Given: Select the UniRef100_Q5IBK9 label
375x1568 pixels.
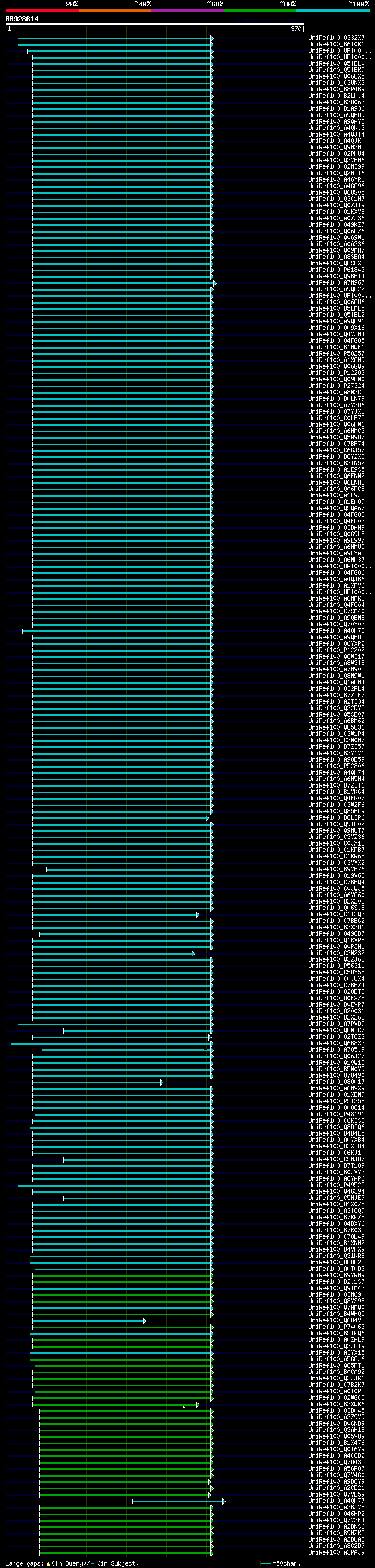Looking at the screenshot, I should [x=337, y=70].
